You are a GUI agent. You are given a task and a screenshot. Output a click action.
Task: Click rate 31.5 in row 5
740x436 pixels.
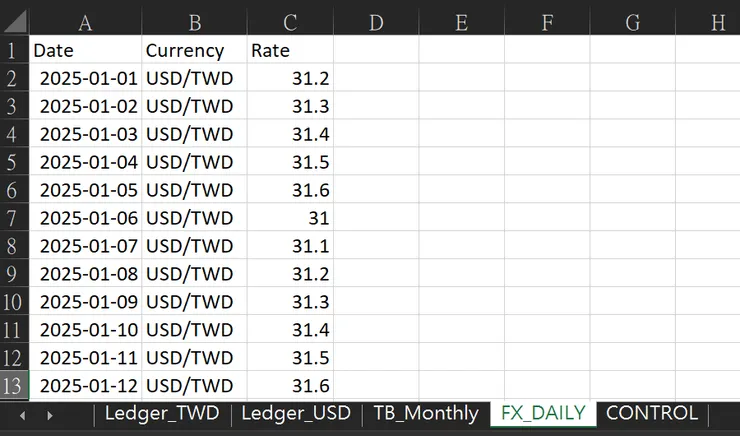290,161
